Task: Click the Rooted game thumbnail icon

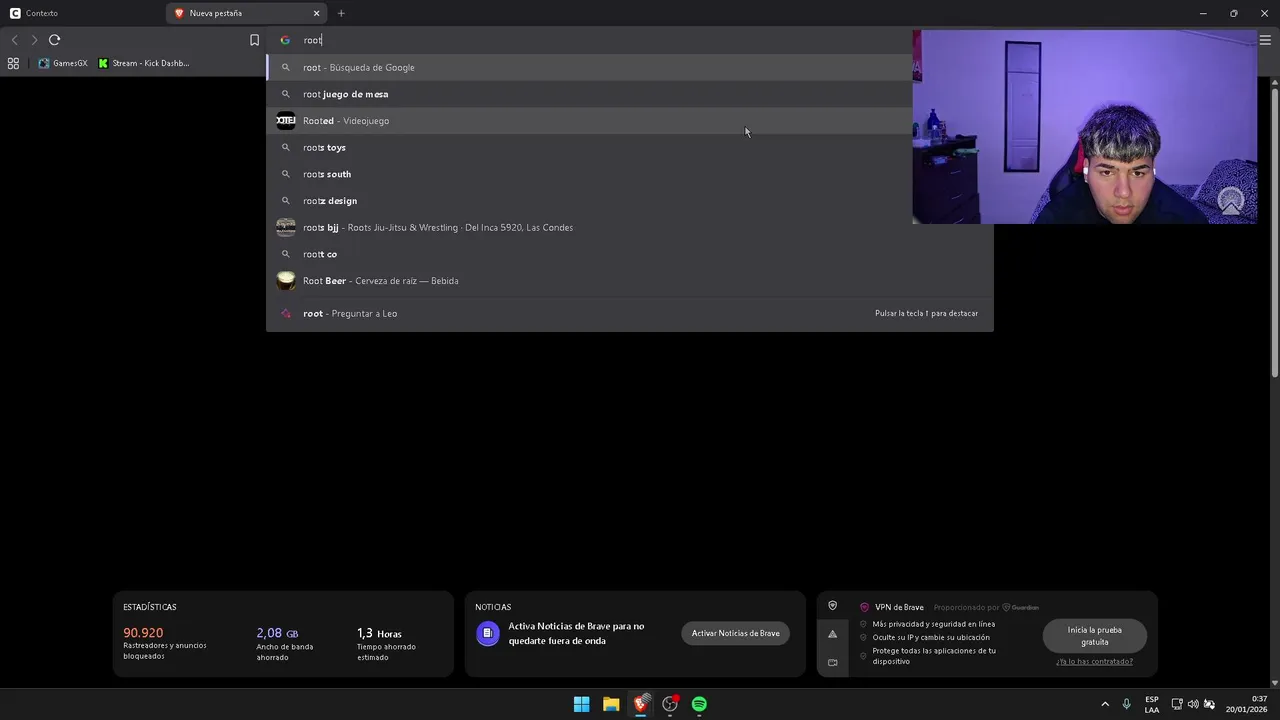Action: point(286,121)
